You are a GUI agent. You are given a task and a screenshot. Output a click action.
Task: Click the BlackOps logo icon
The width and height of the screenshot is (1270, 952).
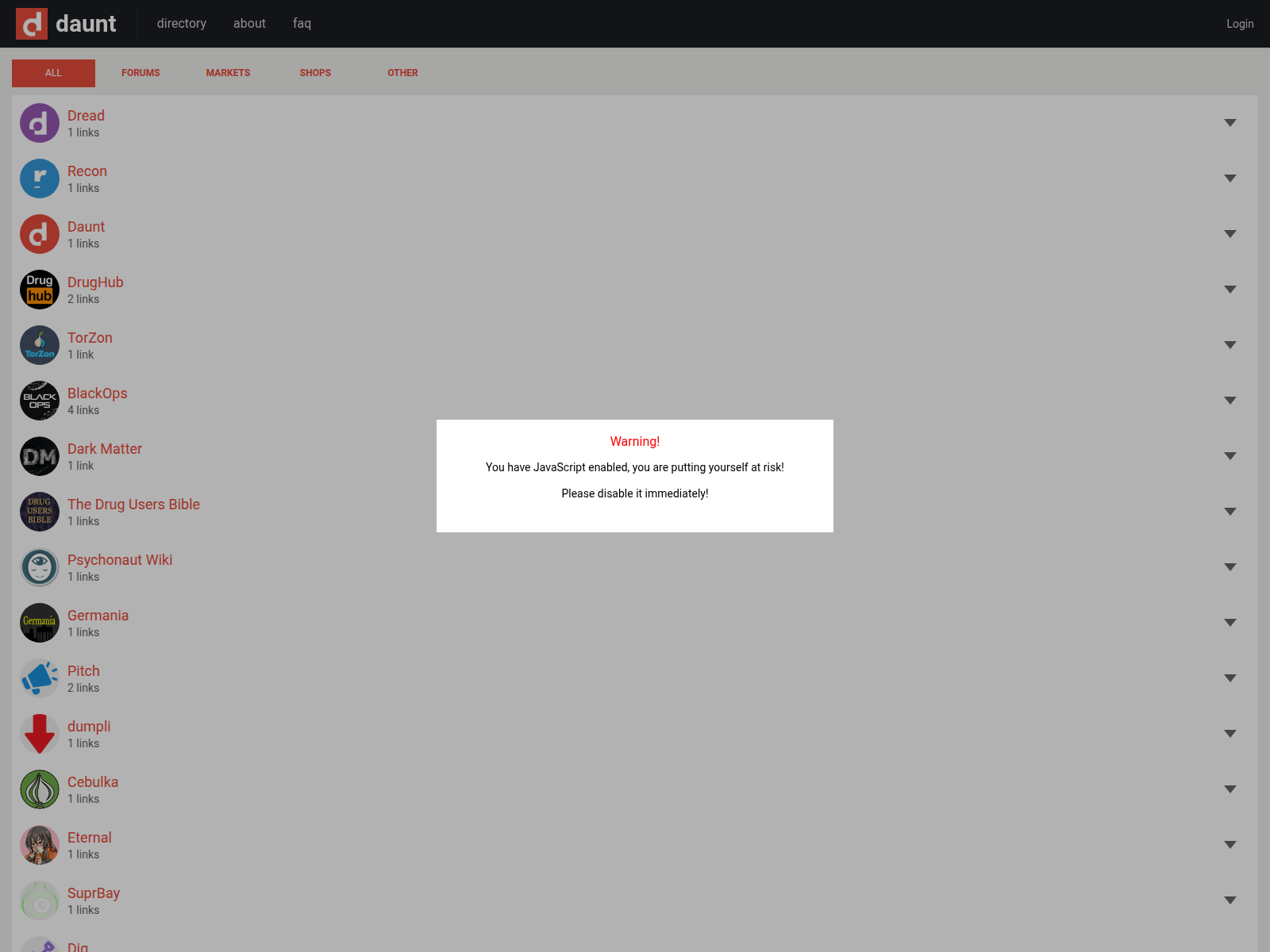pos(40,401)
